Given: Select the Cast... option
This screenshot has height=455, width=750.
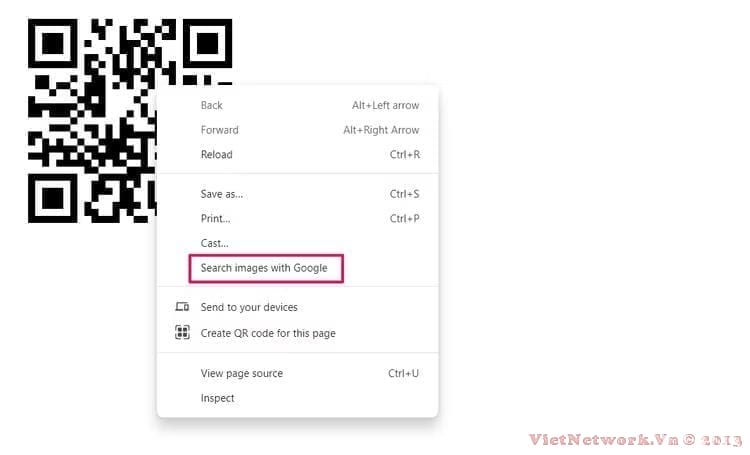Looking at the screenshot, I should [x=298, y=243].
